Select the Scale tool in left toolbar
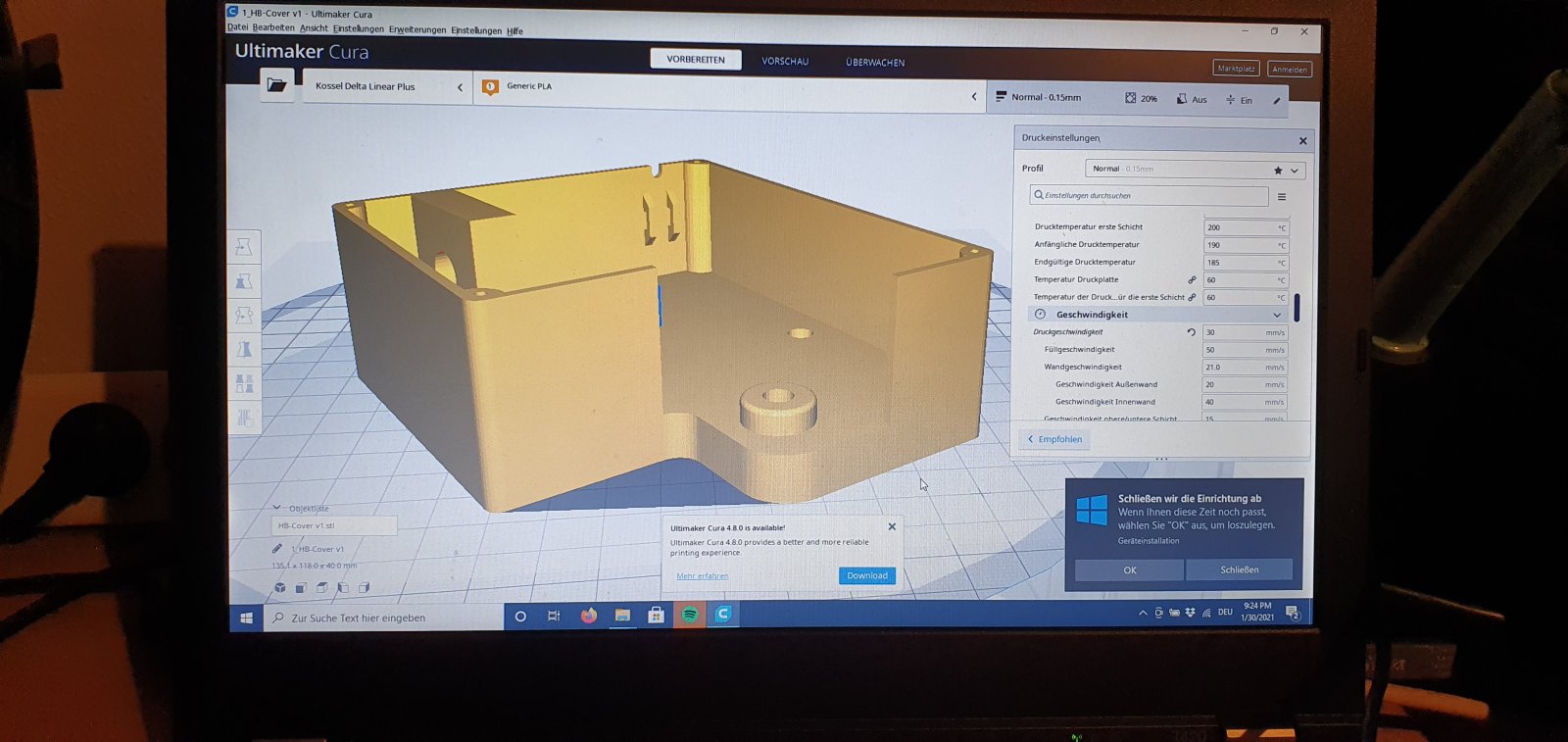 click(244, 282)
